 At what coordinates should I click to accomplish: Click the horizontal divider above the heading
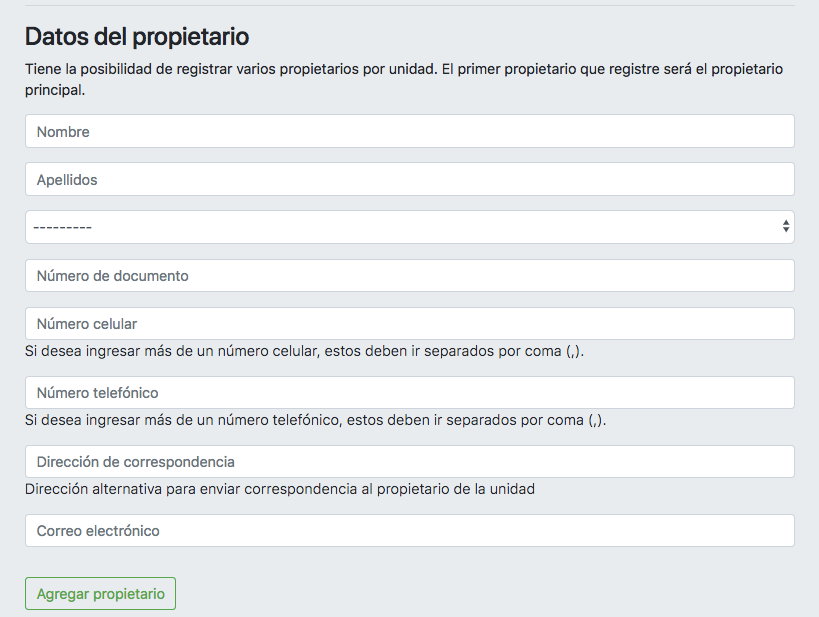pos(409,5)
